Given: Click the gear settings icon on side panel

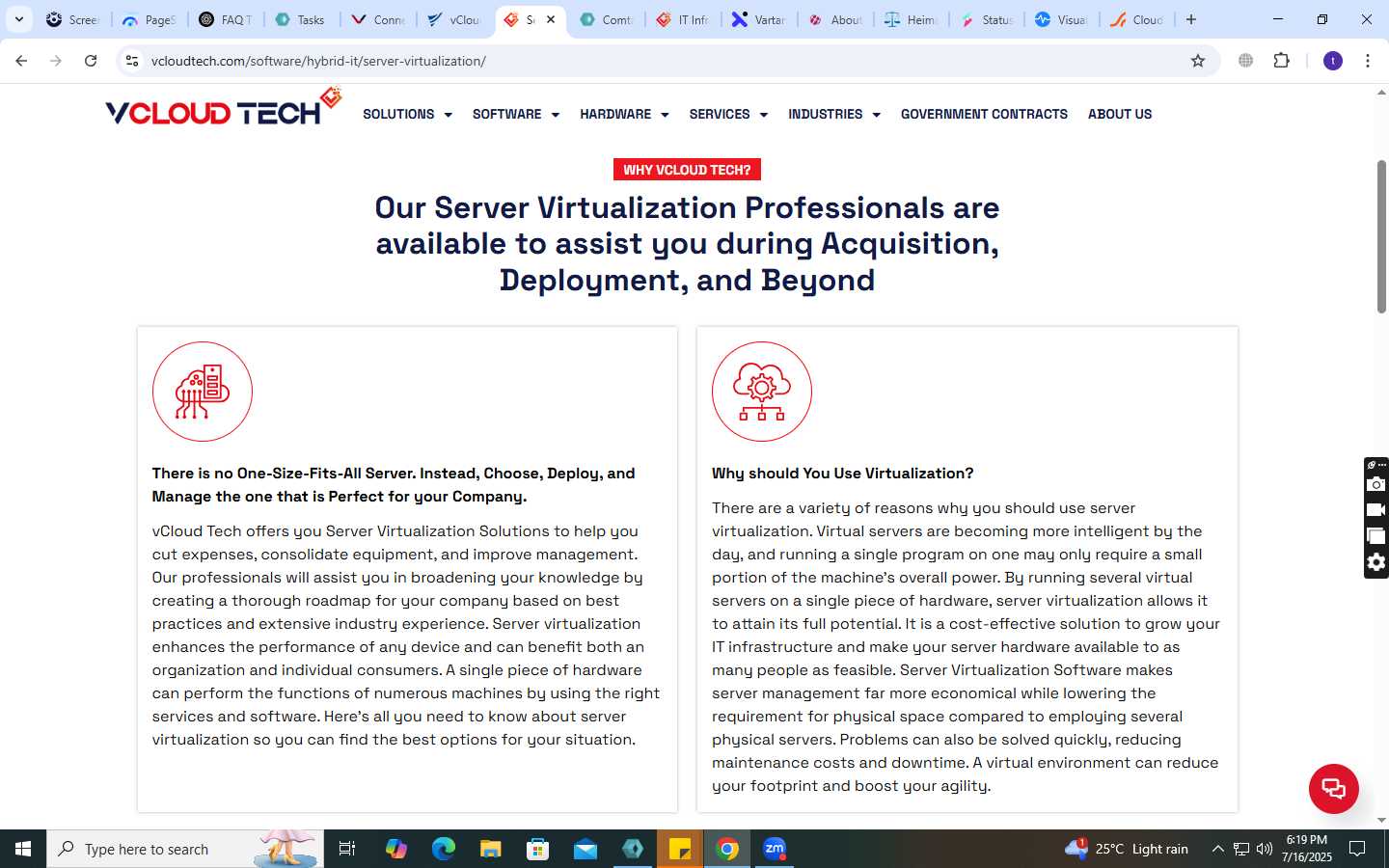Looking at the screenshot, I should [x=1376, y=562].
